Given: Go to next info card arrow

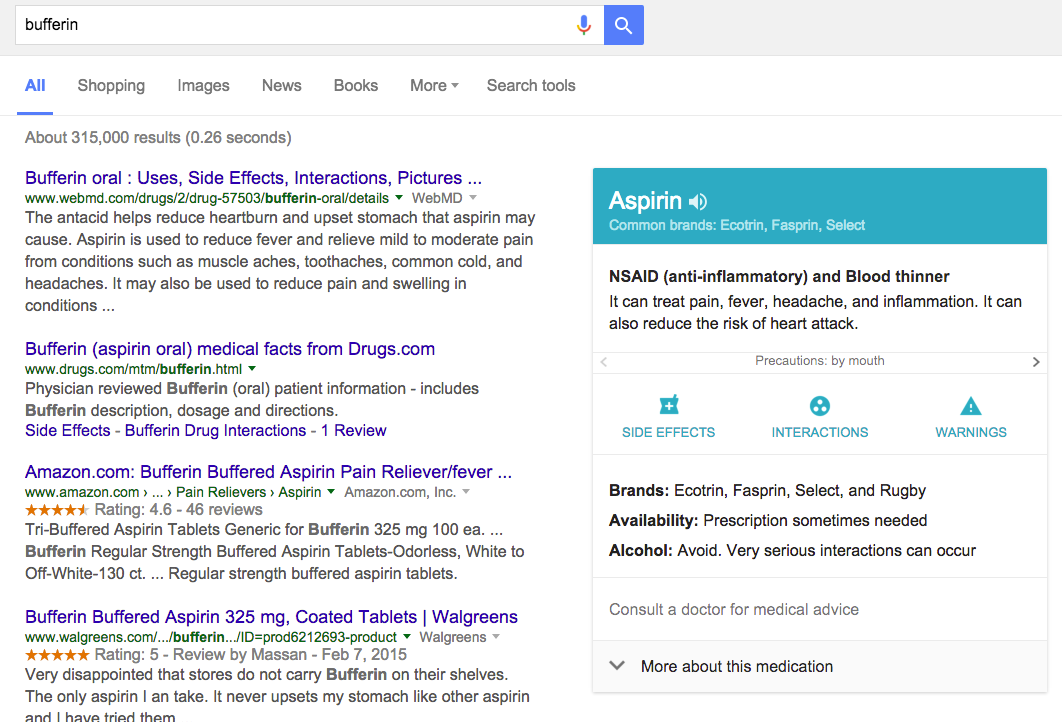Looking at the screenshot, I should point(1036,362).
